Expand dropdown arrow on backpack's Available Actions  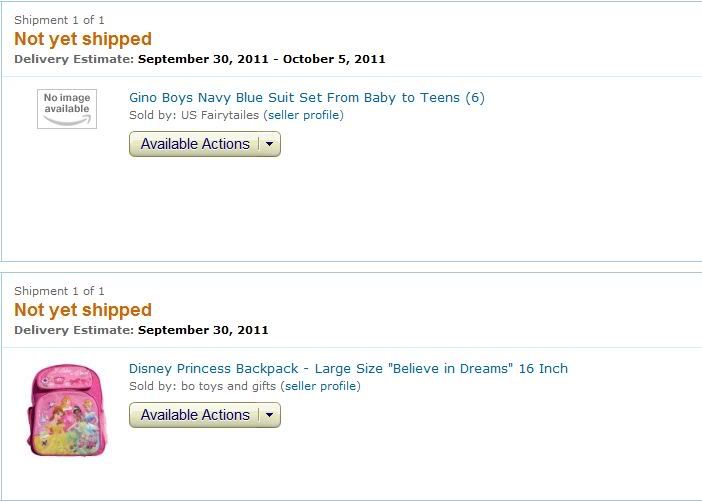270,415
